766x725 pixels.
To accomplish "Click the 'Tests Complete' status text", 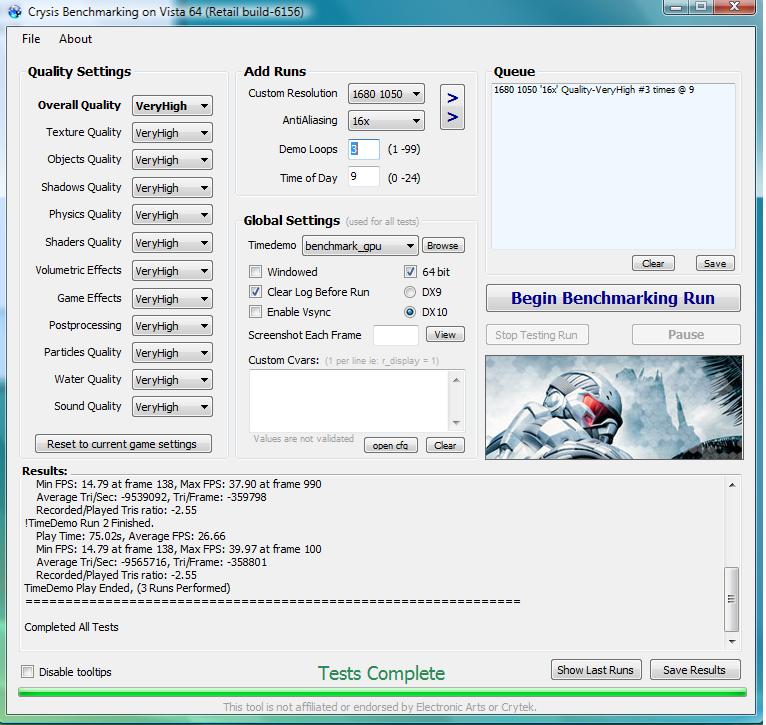I will click(382, 673).
